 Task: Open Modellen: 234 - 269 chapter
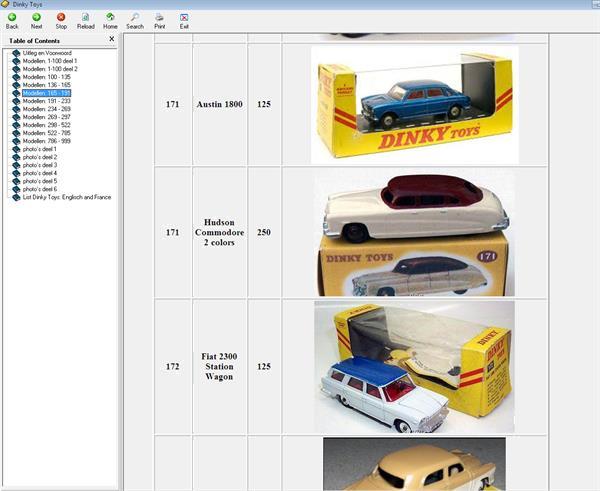pyautogui.click(x=46, y=109)
